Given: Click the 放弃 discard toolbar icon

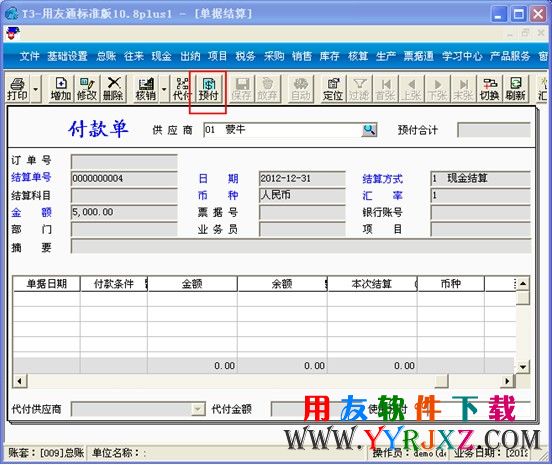Looking at the screenshot, I should click(268, 89).
